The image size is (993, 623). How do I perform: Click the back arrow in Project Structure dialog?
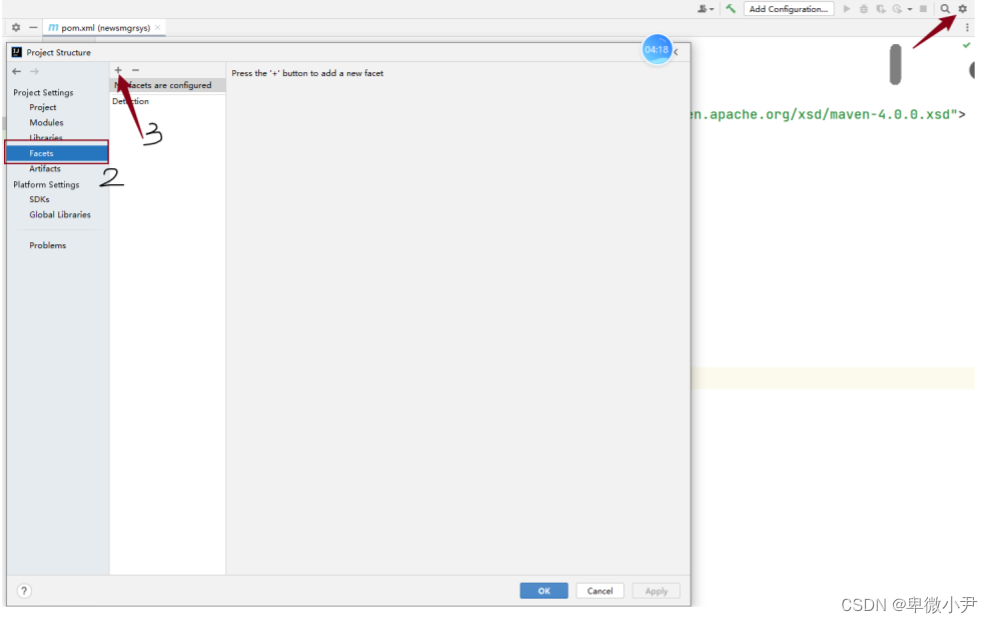[17, 71]
